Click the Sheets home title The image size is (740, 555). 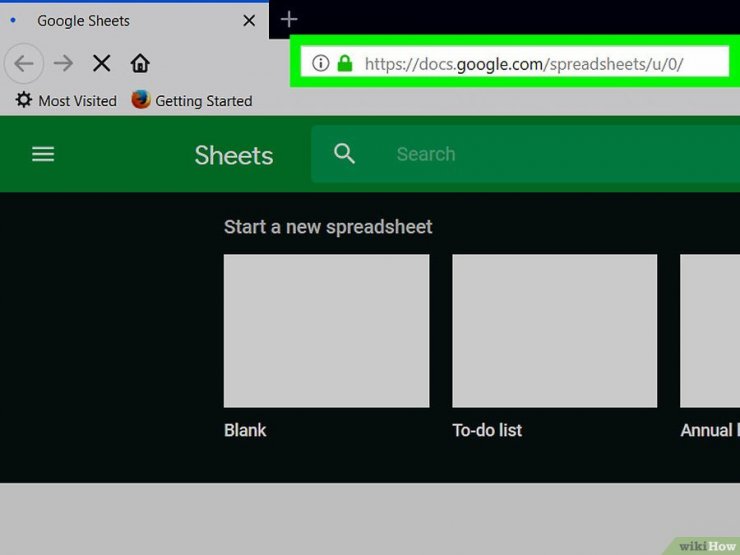234,155
